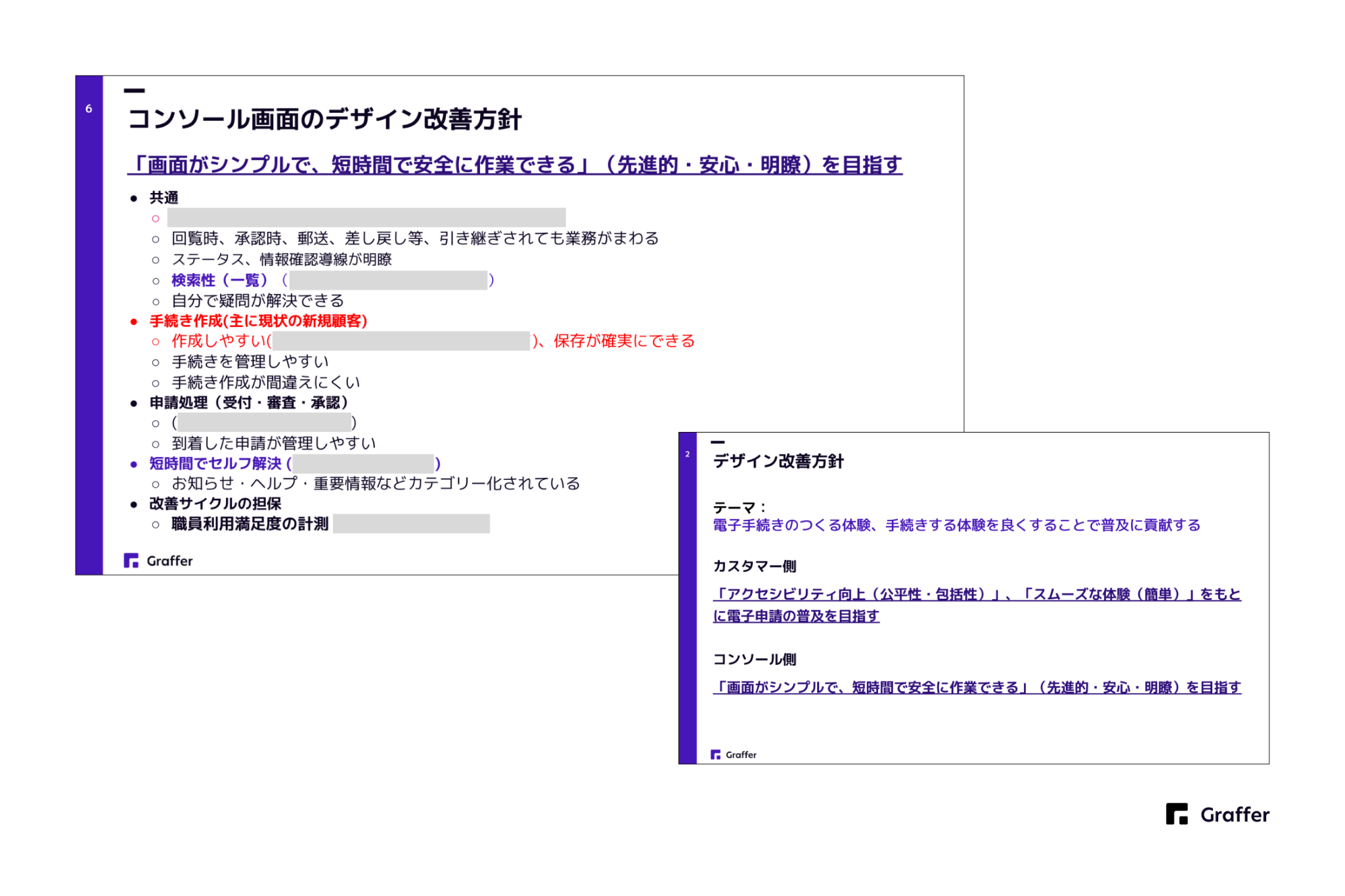Click the heading 改善サイクルの担保

[x=215, y=503]
